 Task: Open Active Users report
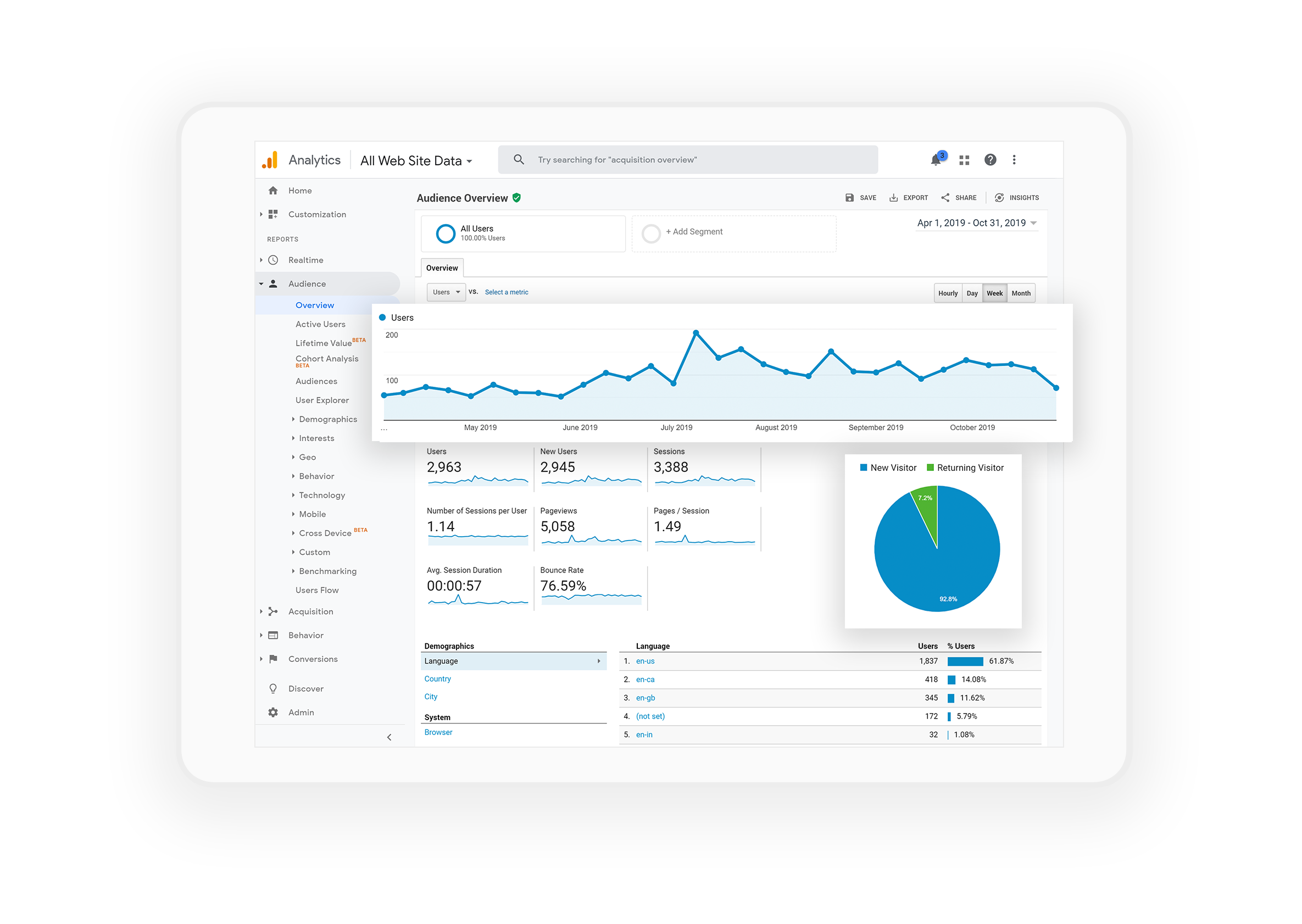coord(320,324)
